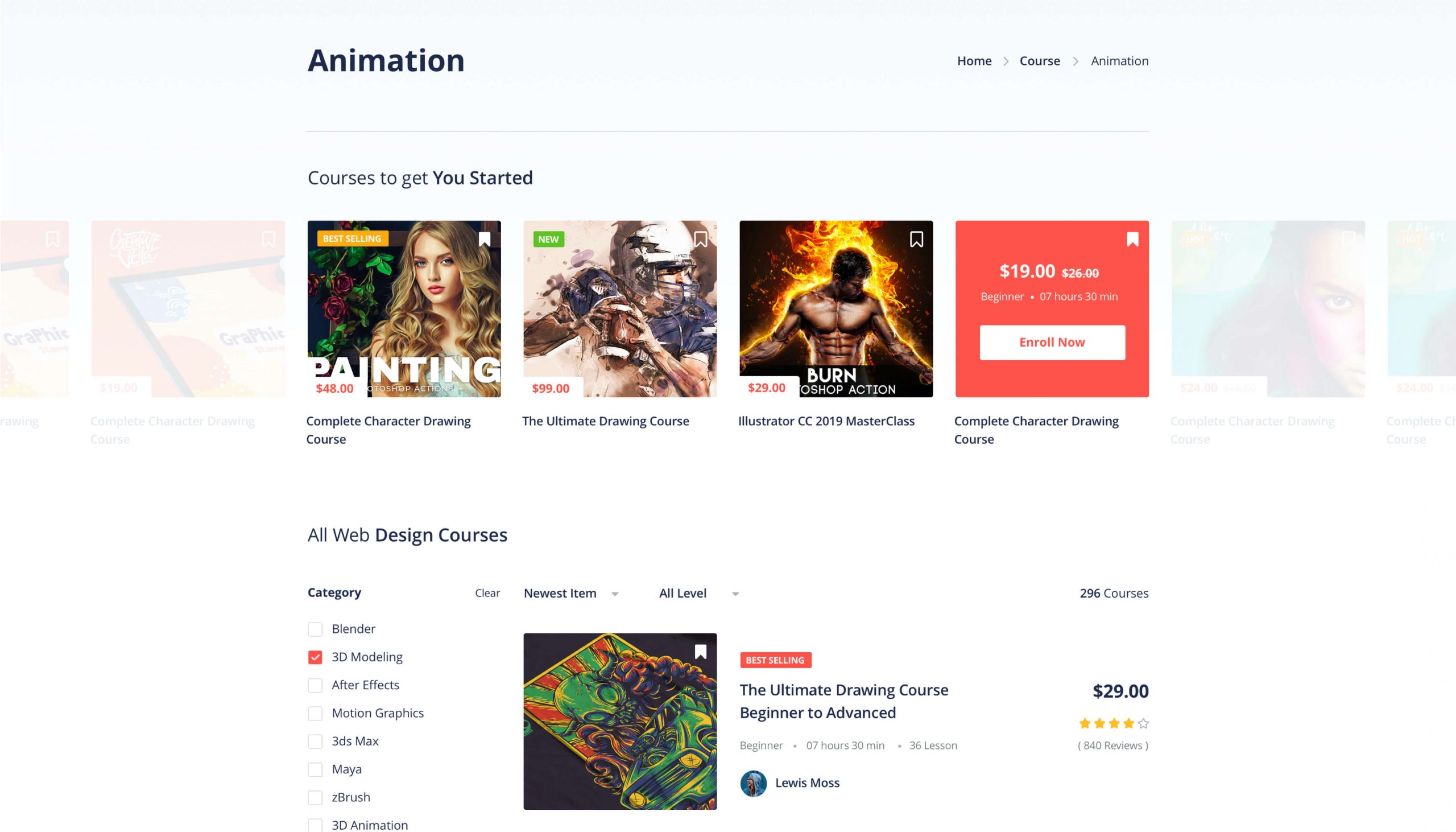Click Enroll Now button
This screenshot has width=1456, height=832.
(1052, 342)
